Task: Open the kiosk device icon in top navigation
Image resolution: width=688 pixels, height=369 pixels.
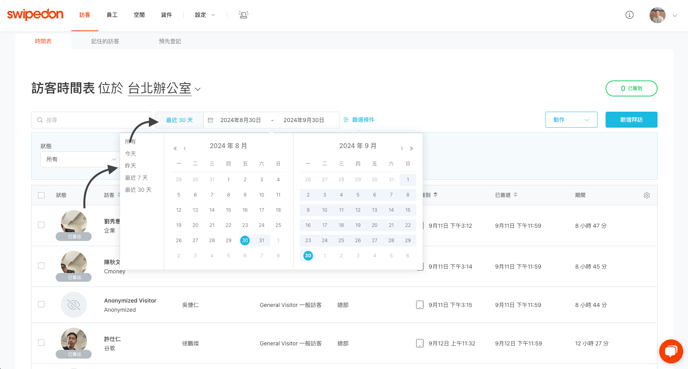Action: point(243,15)
